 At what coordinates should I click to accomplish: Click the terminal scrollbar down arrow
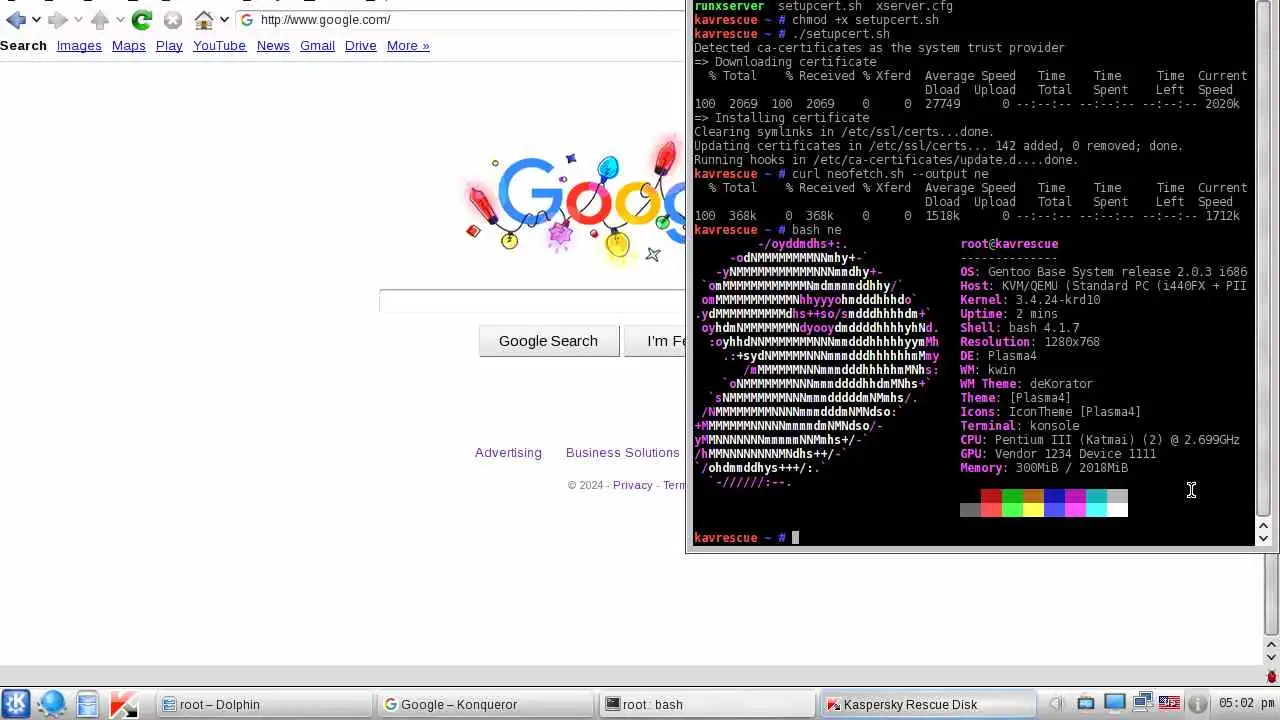click(x=1263, y=538)
